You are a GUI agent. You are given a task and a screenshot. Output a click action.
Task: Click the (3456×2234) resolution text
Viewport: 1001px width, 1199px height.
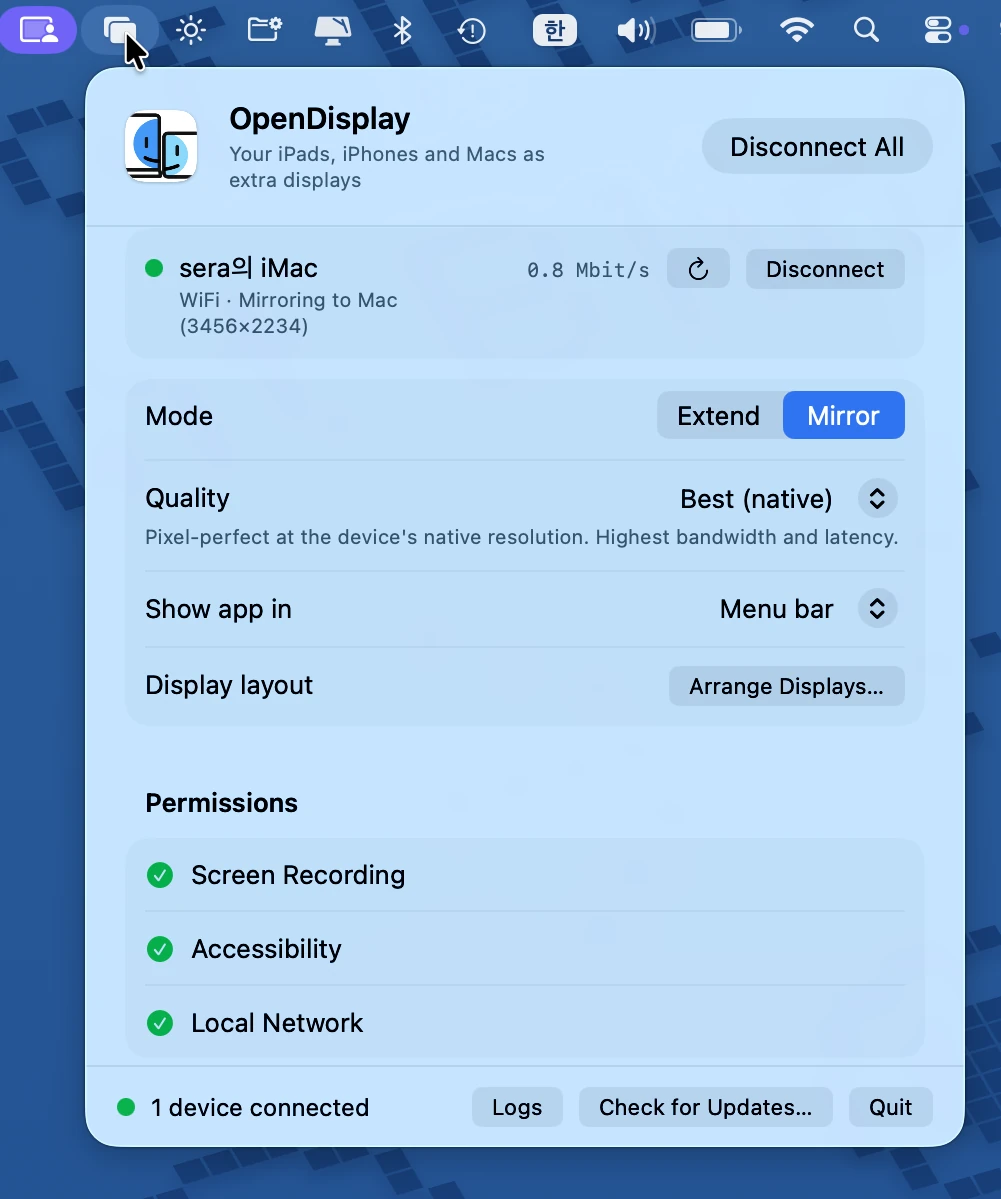pos(244,327)
